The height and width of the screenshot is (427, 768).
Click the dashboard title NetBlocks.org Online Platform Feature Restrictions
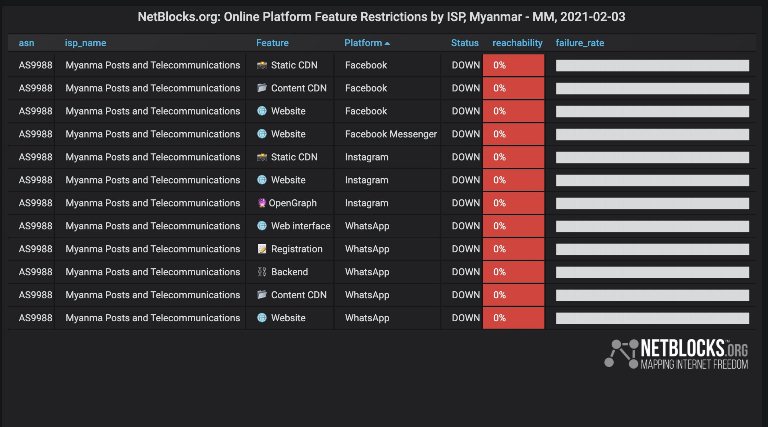tap(384, 16)
